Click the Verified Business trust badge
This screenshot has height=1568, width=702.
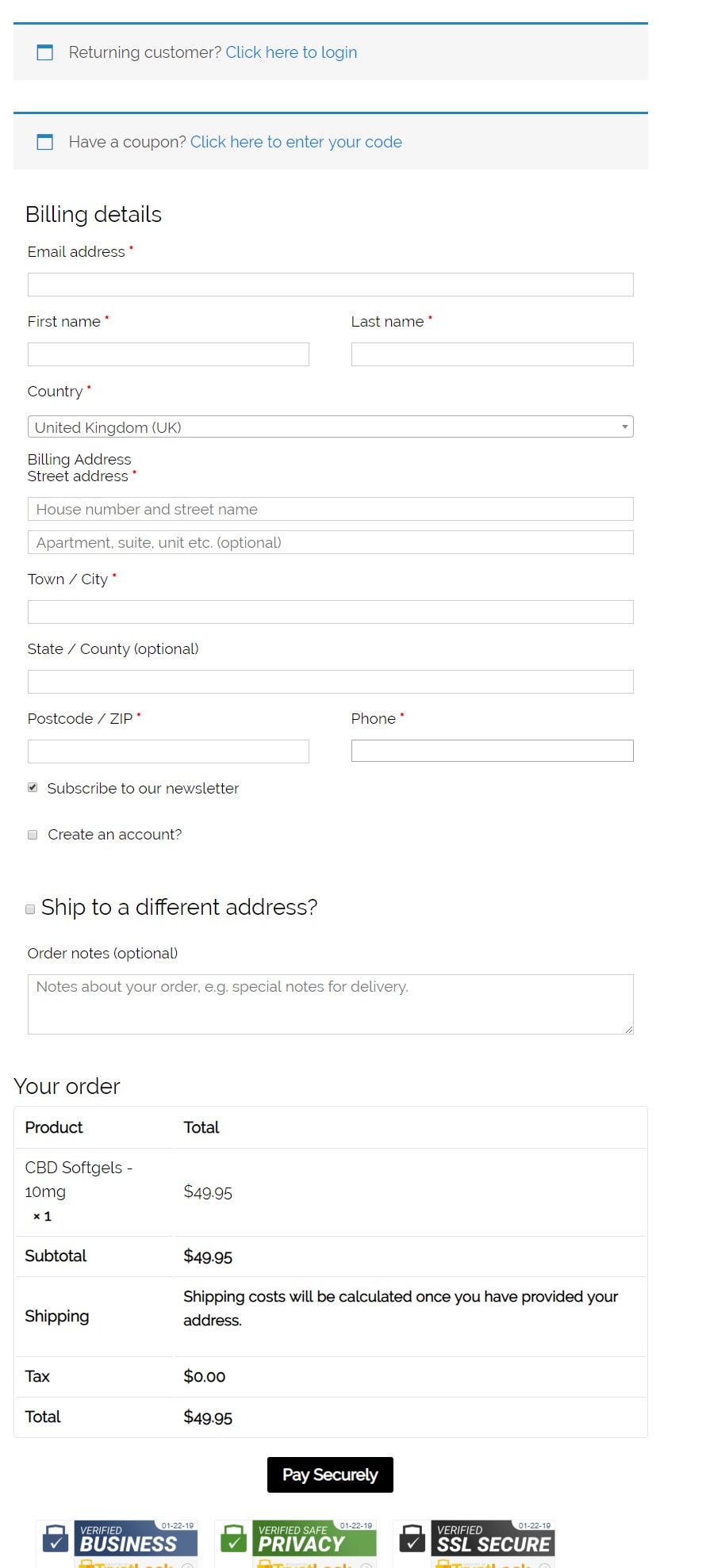[x=119, y=1543]
